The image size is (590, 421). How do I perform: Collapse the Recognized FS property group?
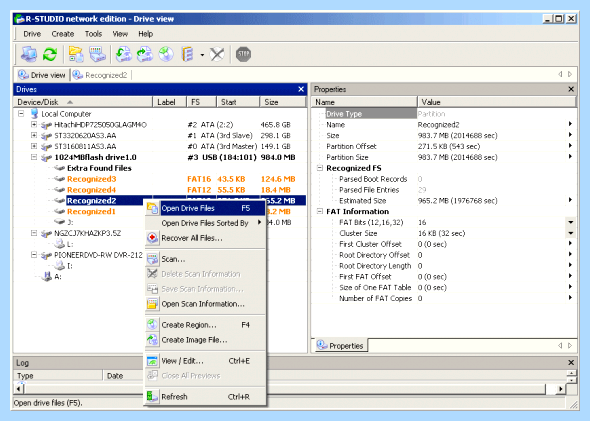[320, 168]
